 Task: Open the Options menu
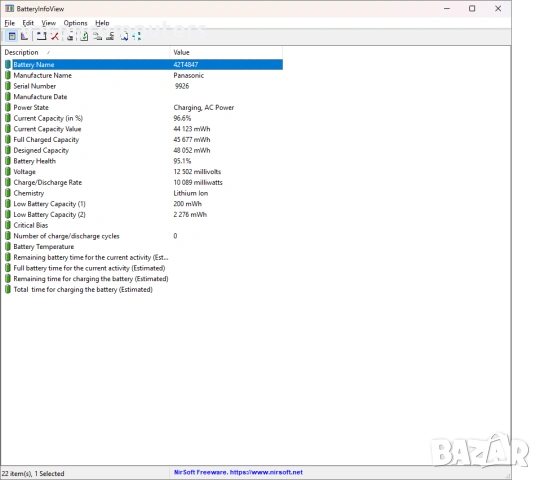click(x=75, y=23)
